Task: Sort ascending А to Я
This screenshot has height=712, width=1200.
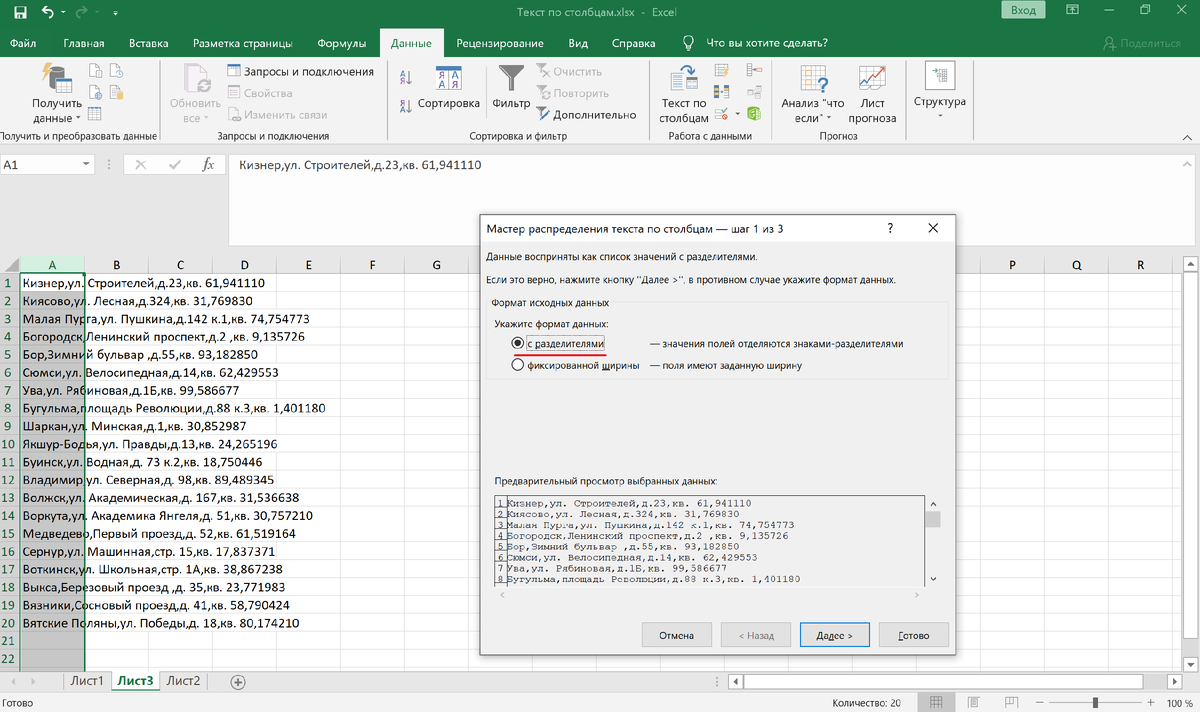Action: 407,78
